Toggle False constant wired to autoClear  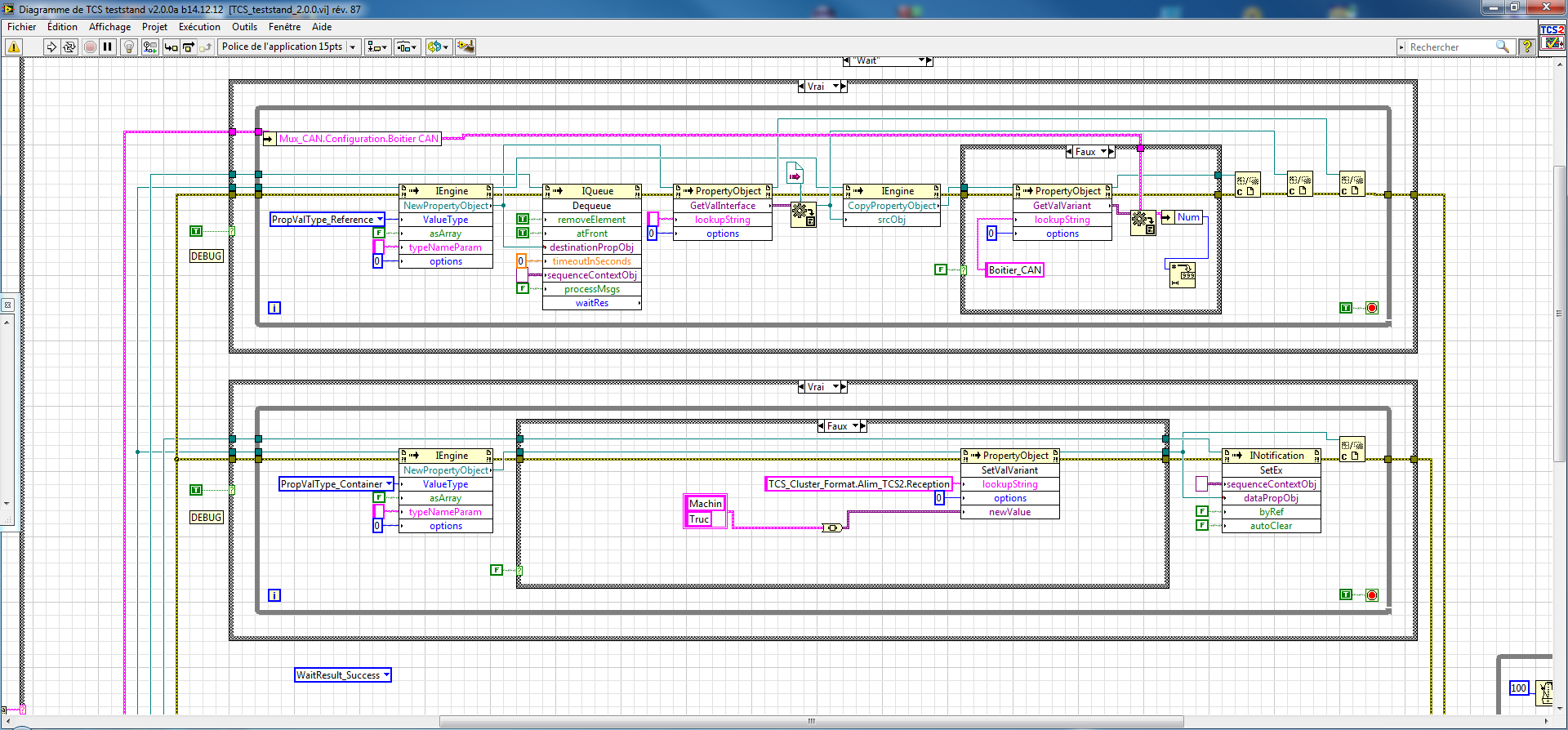[x=1202, y=525]
